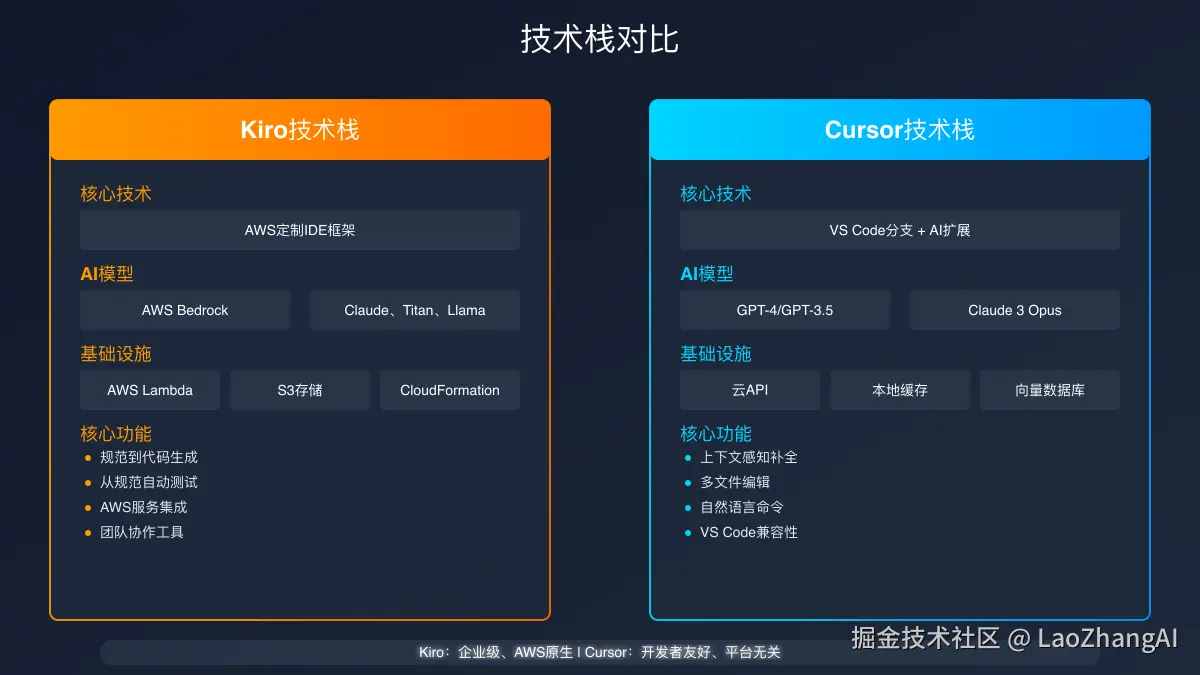
Task: Select the S3存储 box
Action: tap(300, 390)
